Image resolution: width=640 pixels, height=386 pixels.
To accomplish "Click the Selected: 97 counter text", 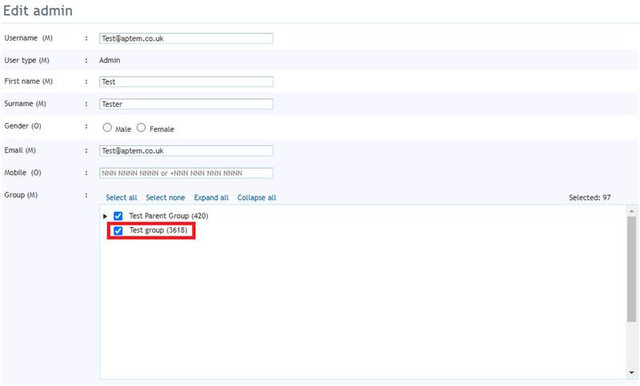I will point(590,197).
